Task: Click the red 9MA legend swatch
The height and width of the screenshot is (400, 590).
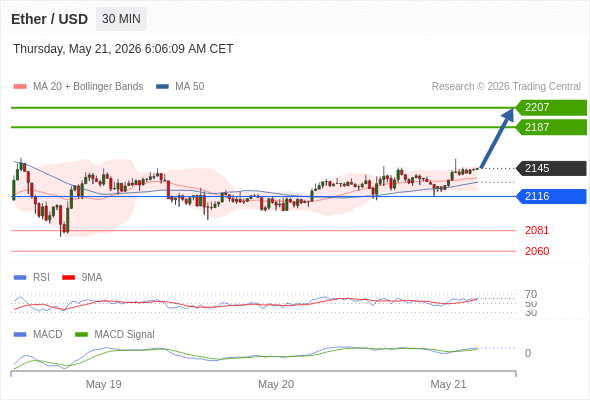Action: 68,278
